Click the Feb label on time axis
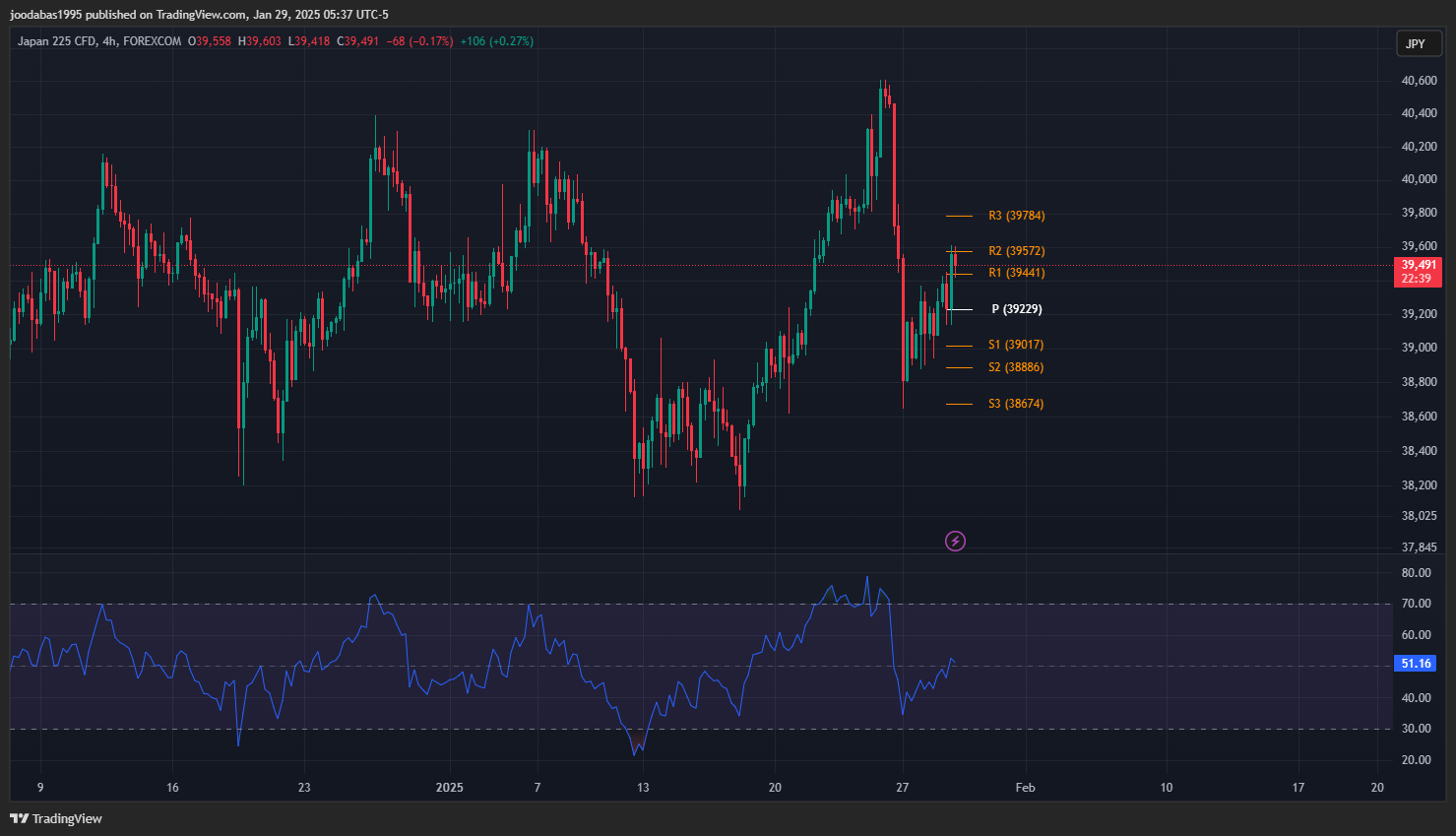 pos(1025,788)
